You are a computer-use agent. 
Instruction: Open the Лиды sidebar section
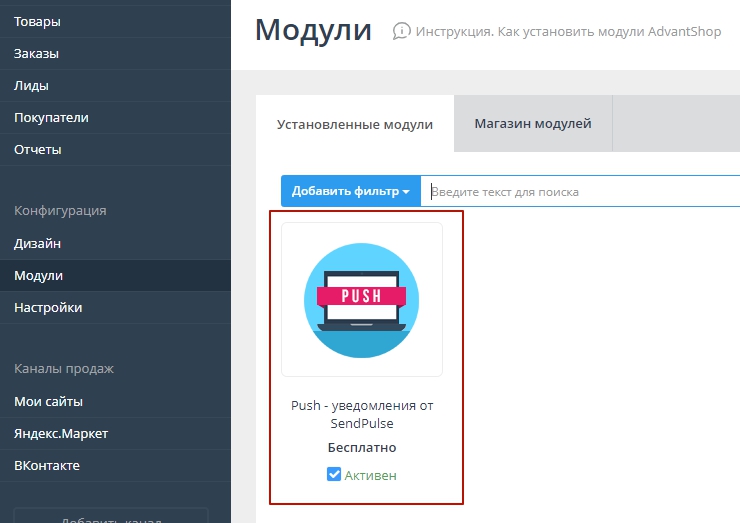pos(31,85)
